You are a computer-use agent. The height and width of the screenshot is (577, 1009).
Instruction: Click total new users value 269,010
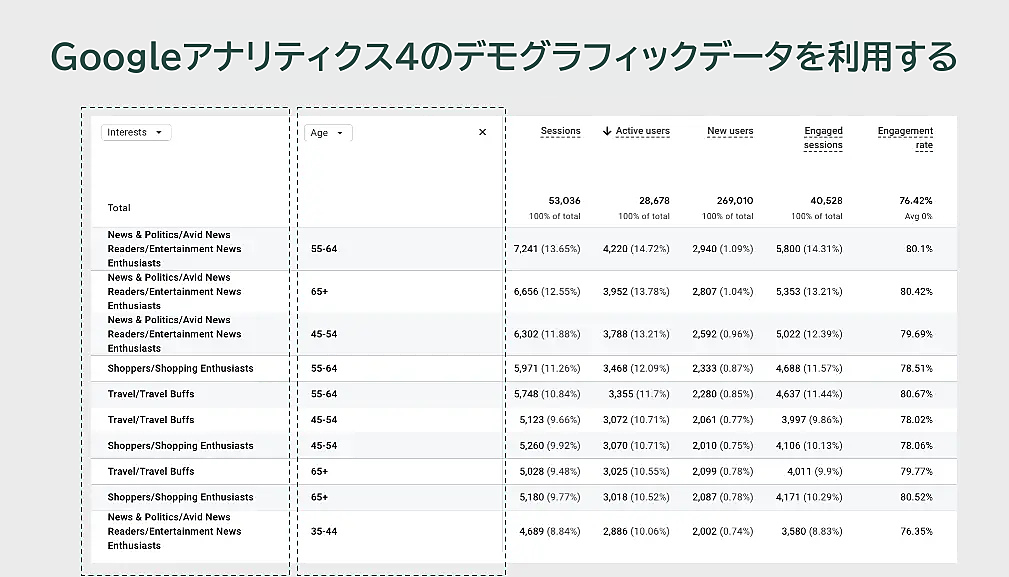tap(735, 201)
